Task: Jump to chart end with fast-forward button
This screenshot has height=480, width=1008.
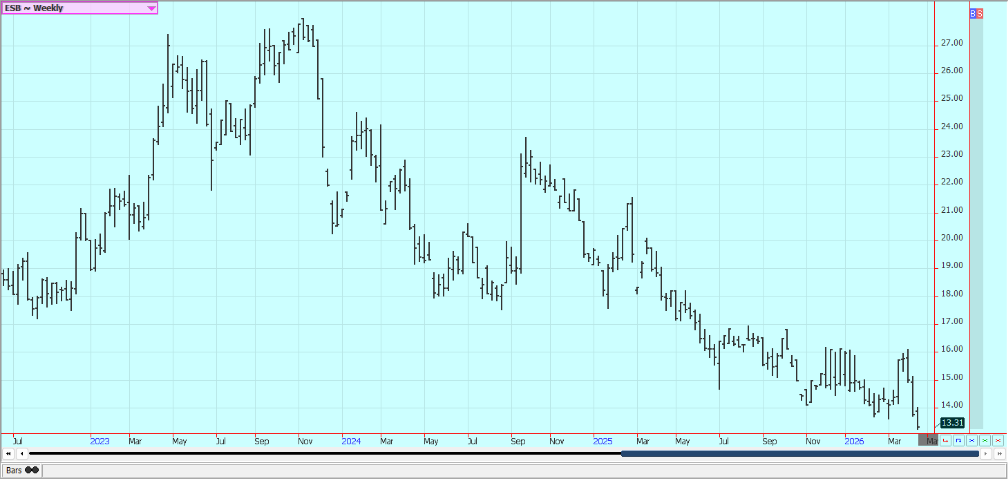Action: click(999, 454)
